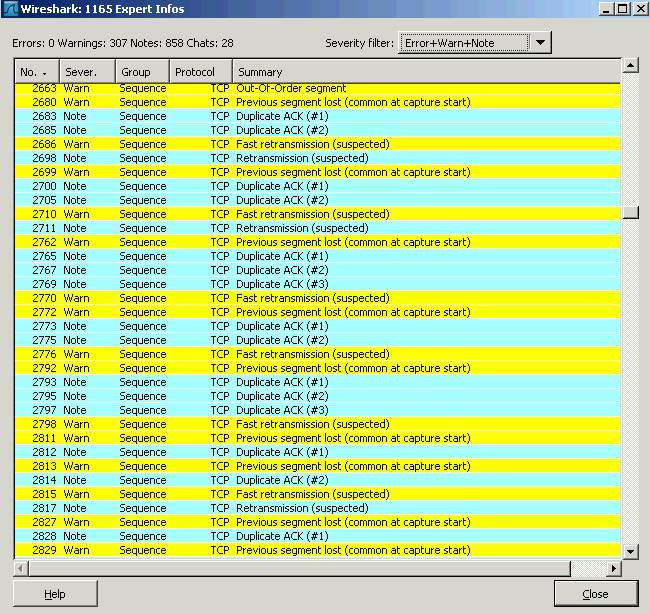
Task: Select row 2699 Previous segment lost
Action: pyautogui.click(x=318, y=172)
